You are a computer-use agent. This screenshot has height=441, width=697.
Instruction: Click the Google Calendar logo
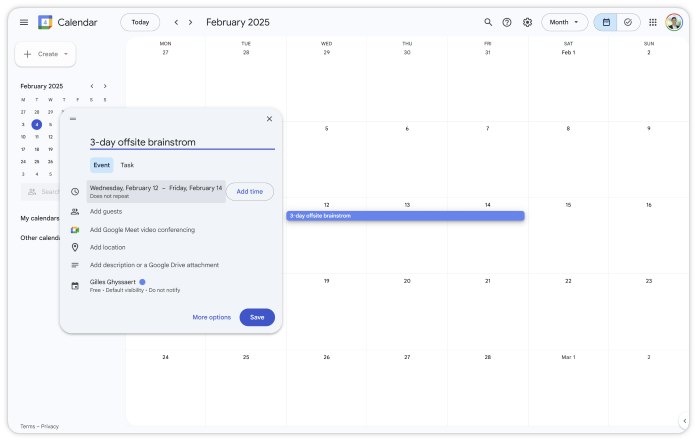coord(45,22)
